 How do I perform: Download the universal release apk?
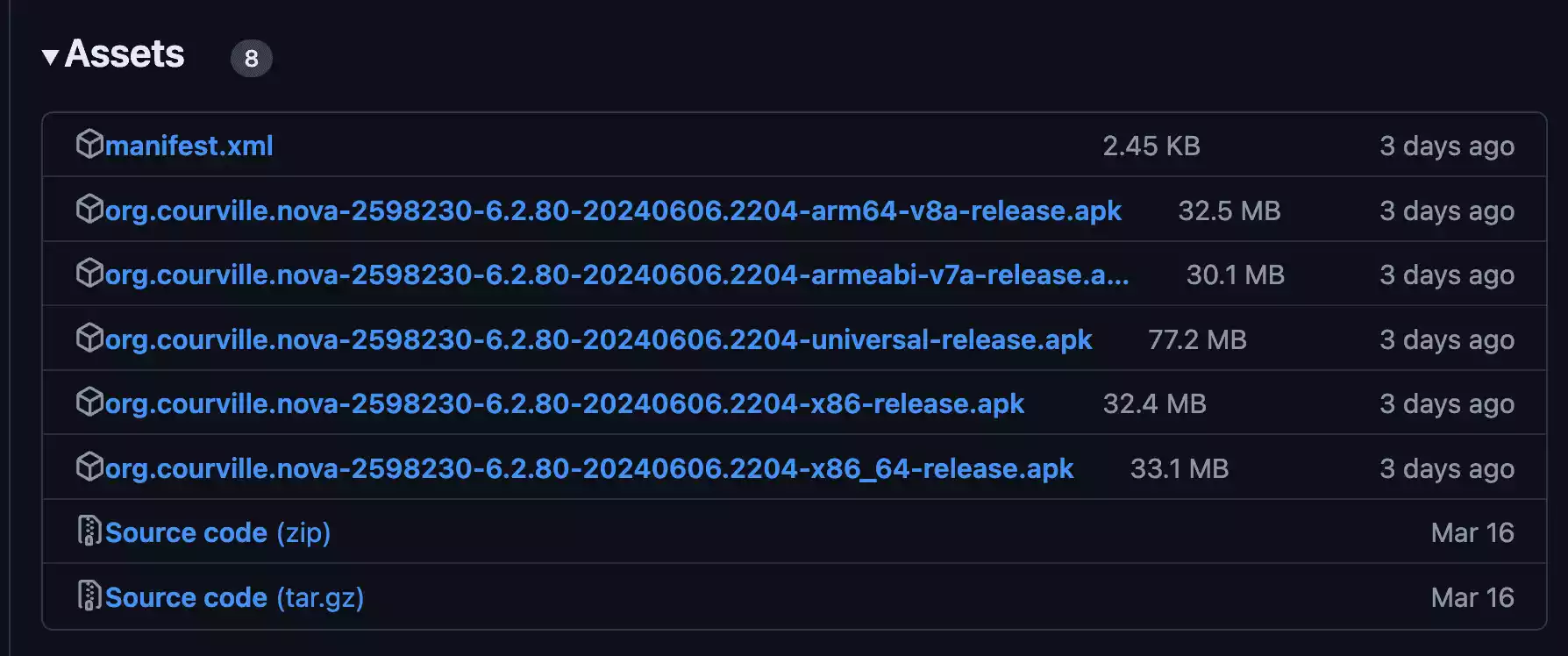click(598, 339)
